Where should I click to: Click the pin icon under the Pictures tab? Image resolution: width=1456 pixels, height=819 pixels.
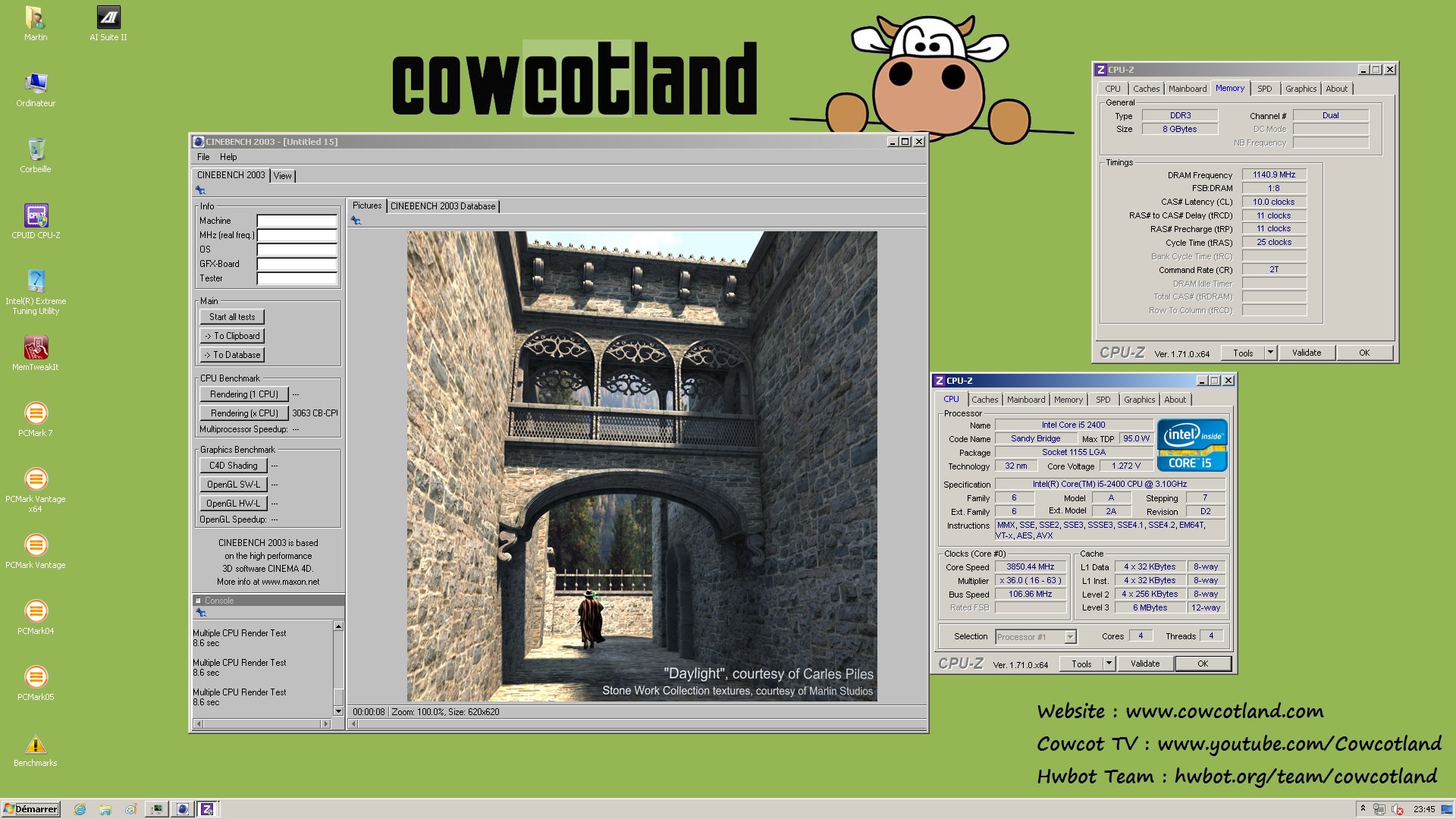356,221
